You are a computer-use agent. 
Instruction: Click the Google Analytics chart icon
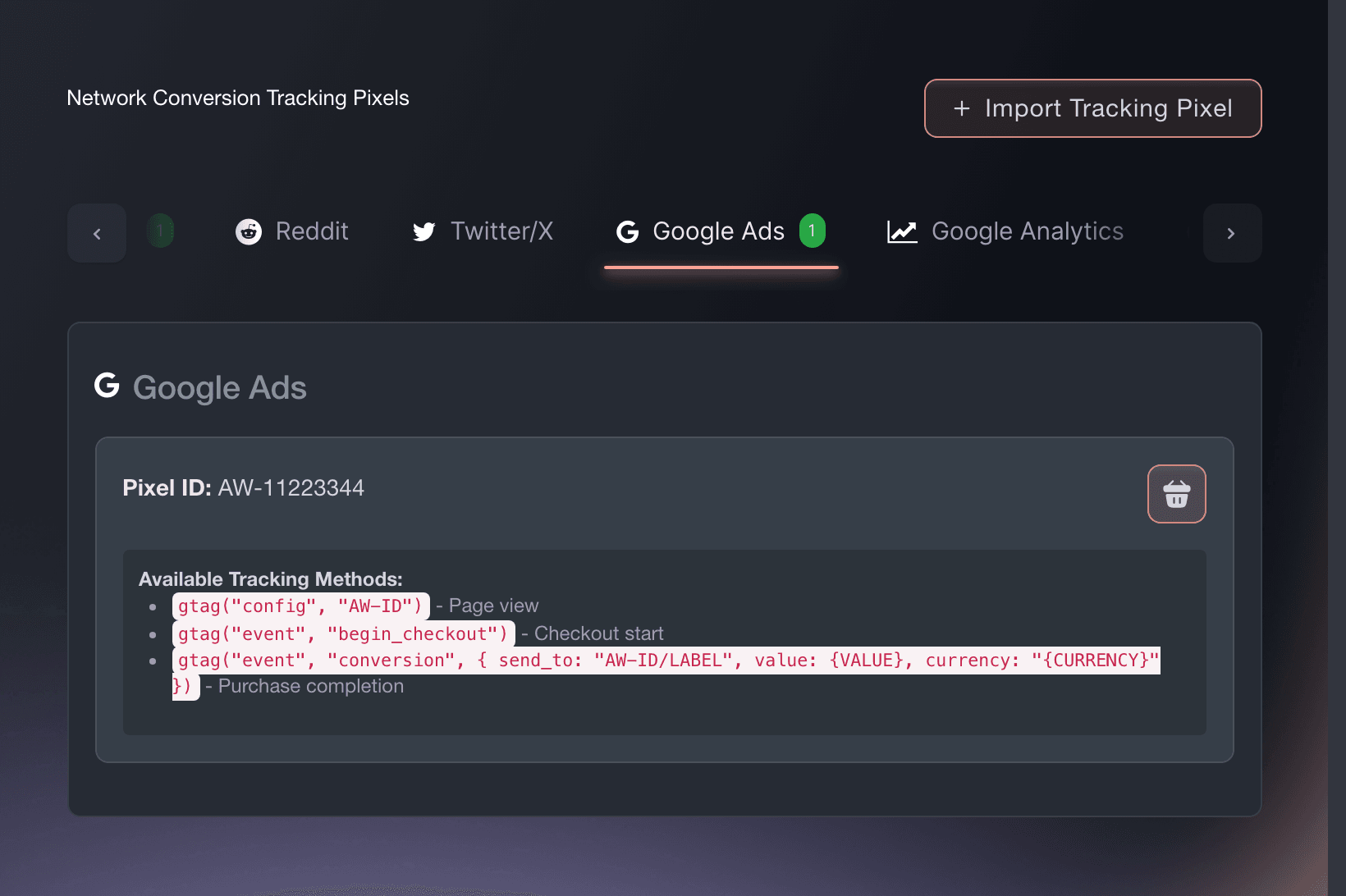[x=902, y=232]
